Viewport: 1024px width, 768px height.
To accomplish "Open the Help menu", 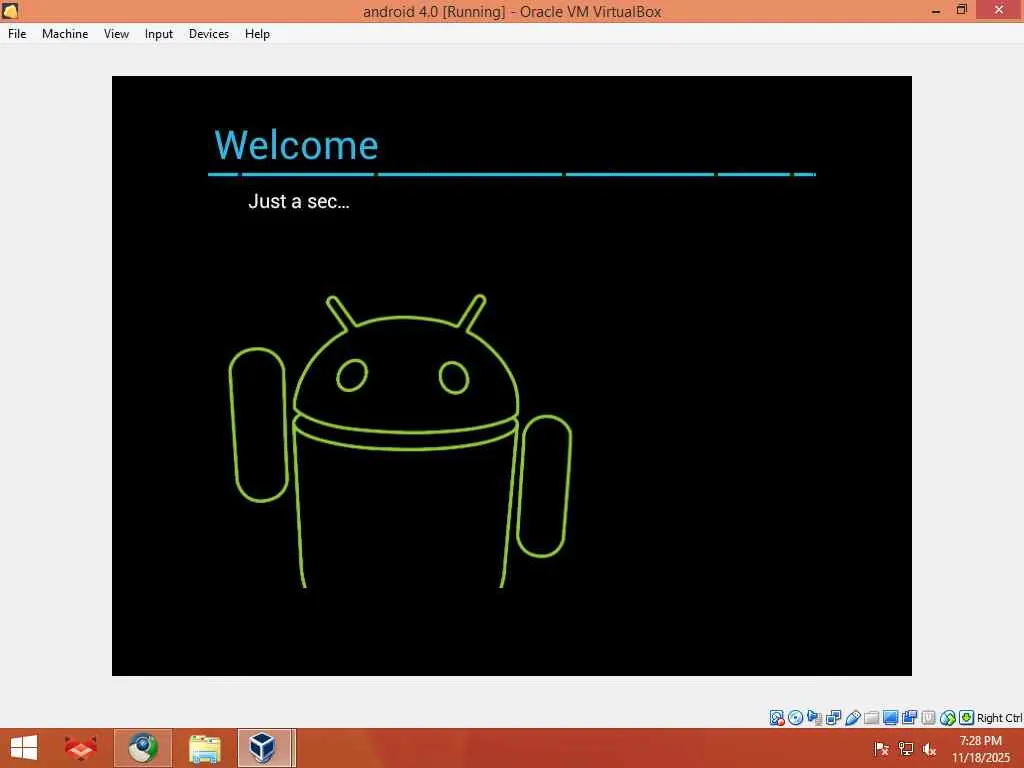I will pos(257,34).
